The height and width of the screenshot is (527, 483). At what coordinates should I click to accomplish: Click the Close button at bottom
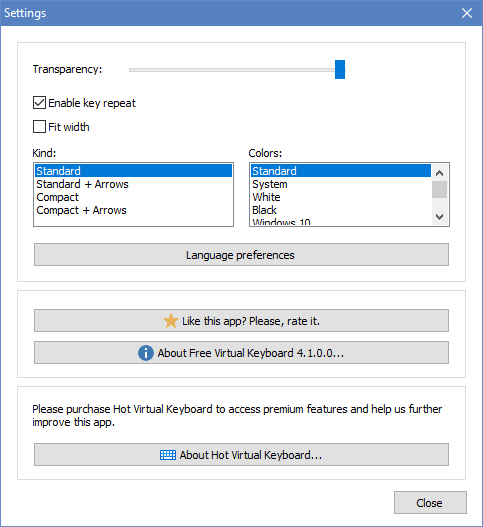[x=430, y=502]
